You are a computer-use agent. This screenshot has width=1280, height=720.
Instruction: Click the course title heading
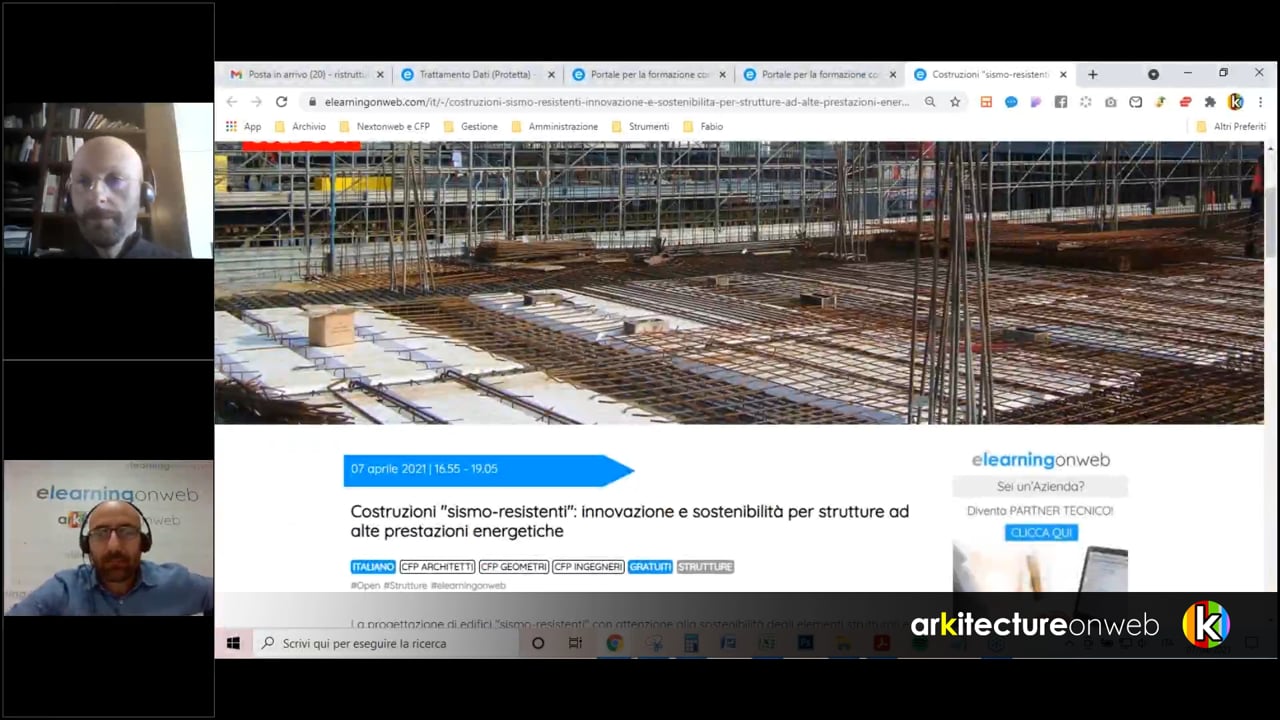629,521
